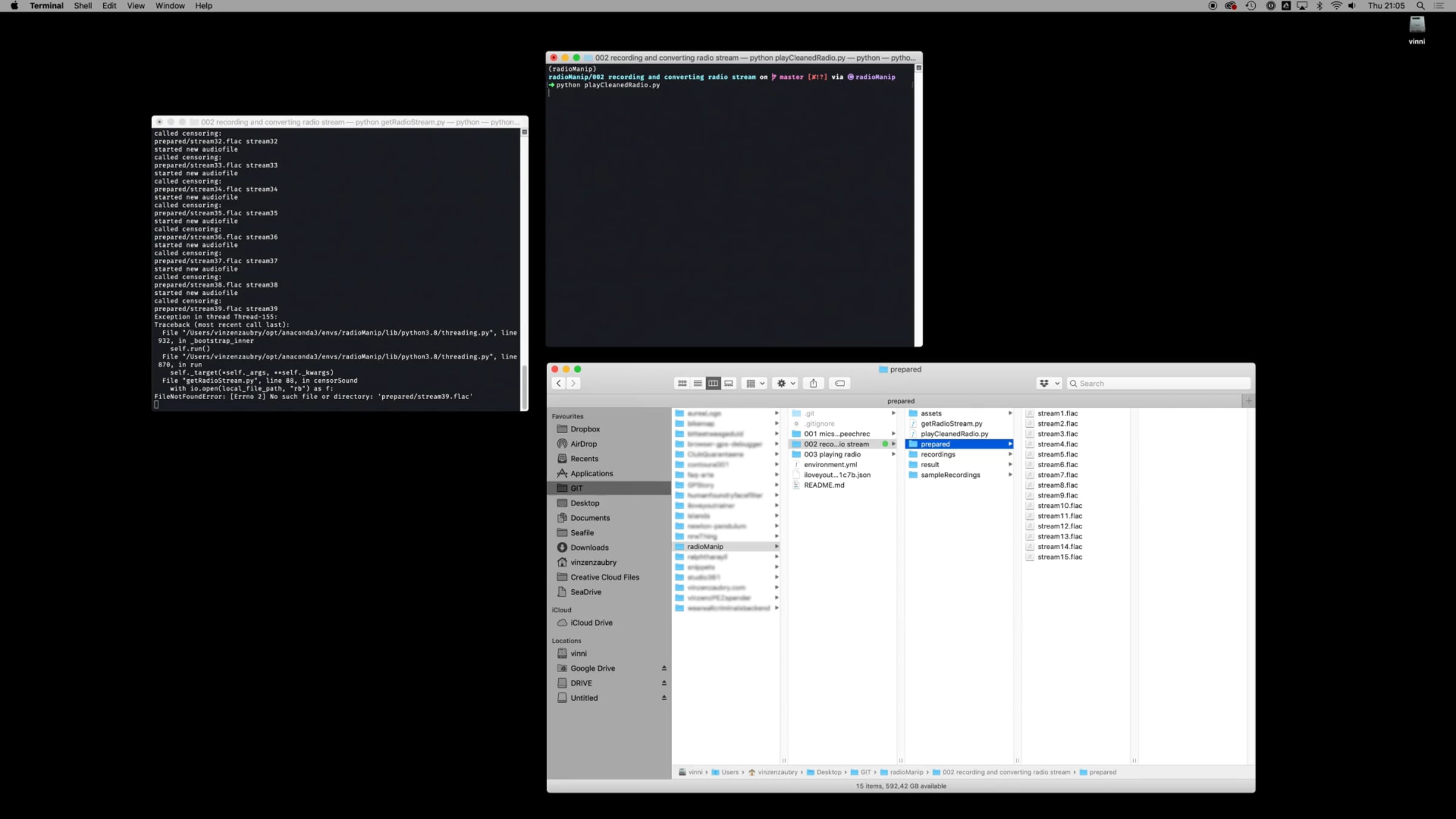Select README.md file
This screenshot has height=819, width=1456.
823,485
